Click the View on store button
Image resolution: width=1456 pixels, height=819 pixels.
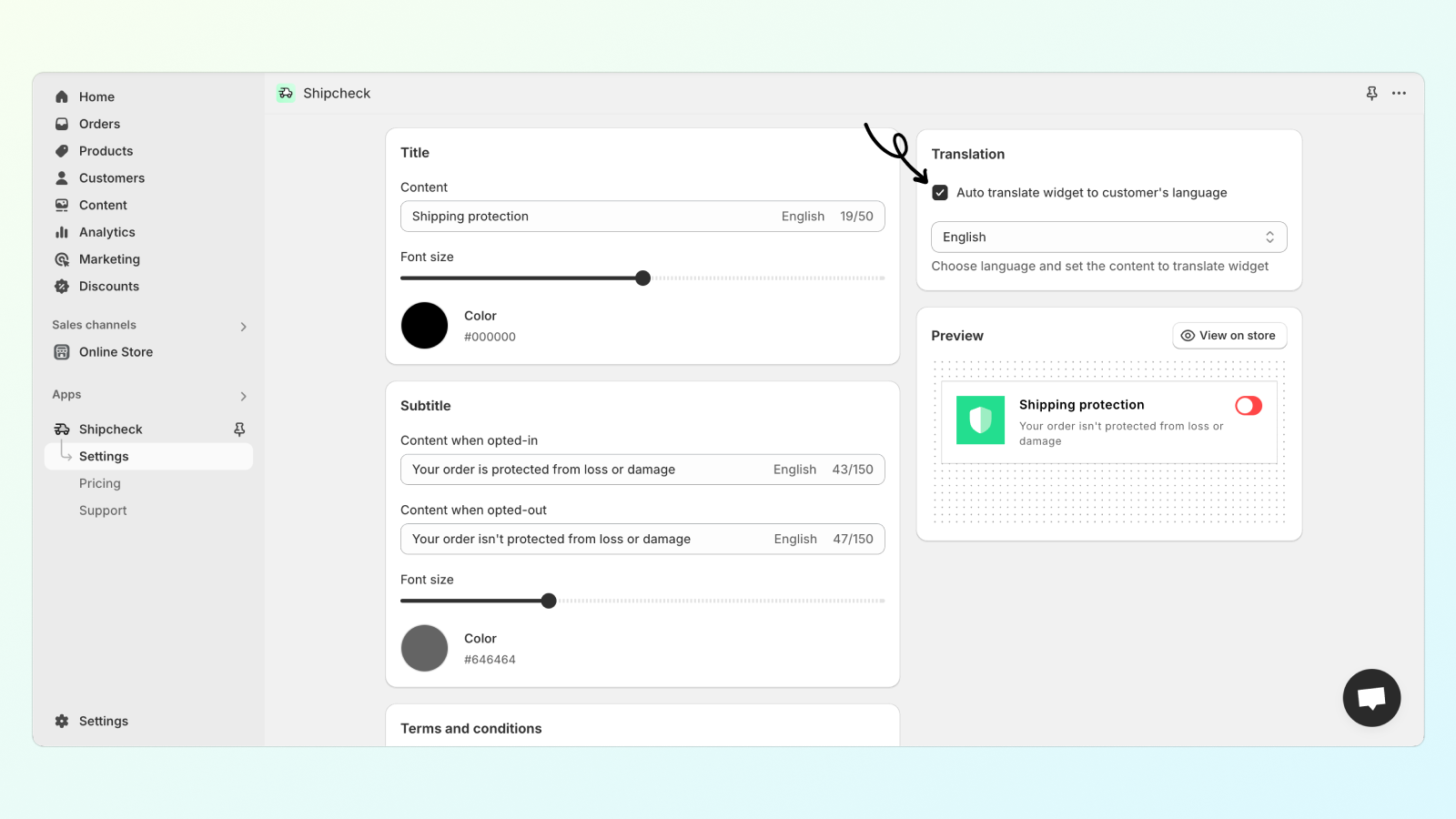1229,336
